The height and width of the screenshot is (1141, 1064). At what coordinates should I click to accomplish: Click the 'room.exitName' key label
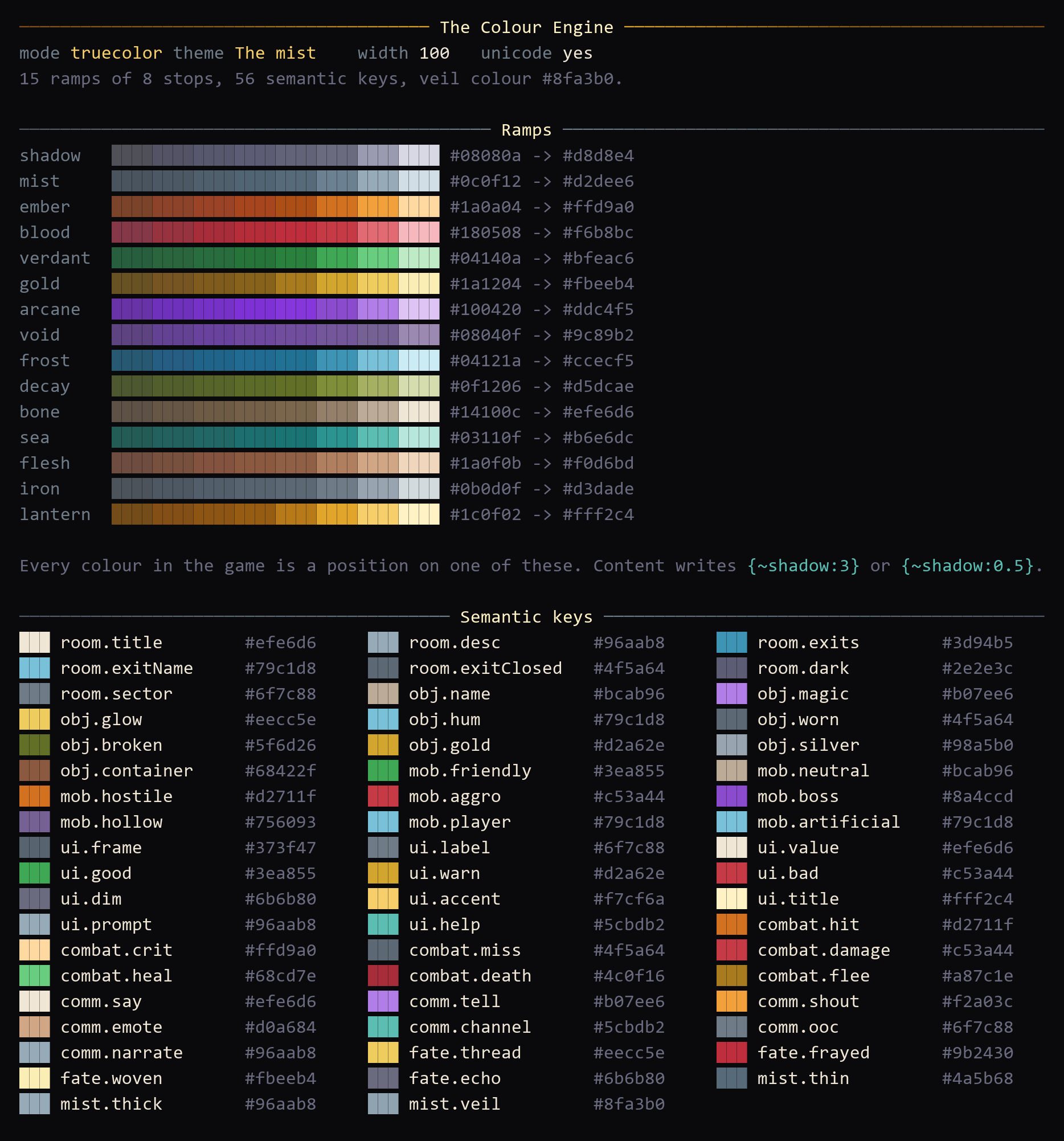point(127,668)
